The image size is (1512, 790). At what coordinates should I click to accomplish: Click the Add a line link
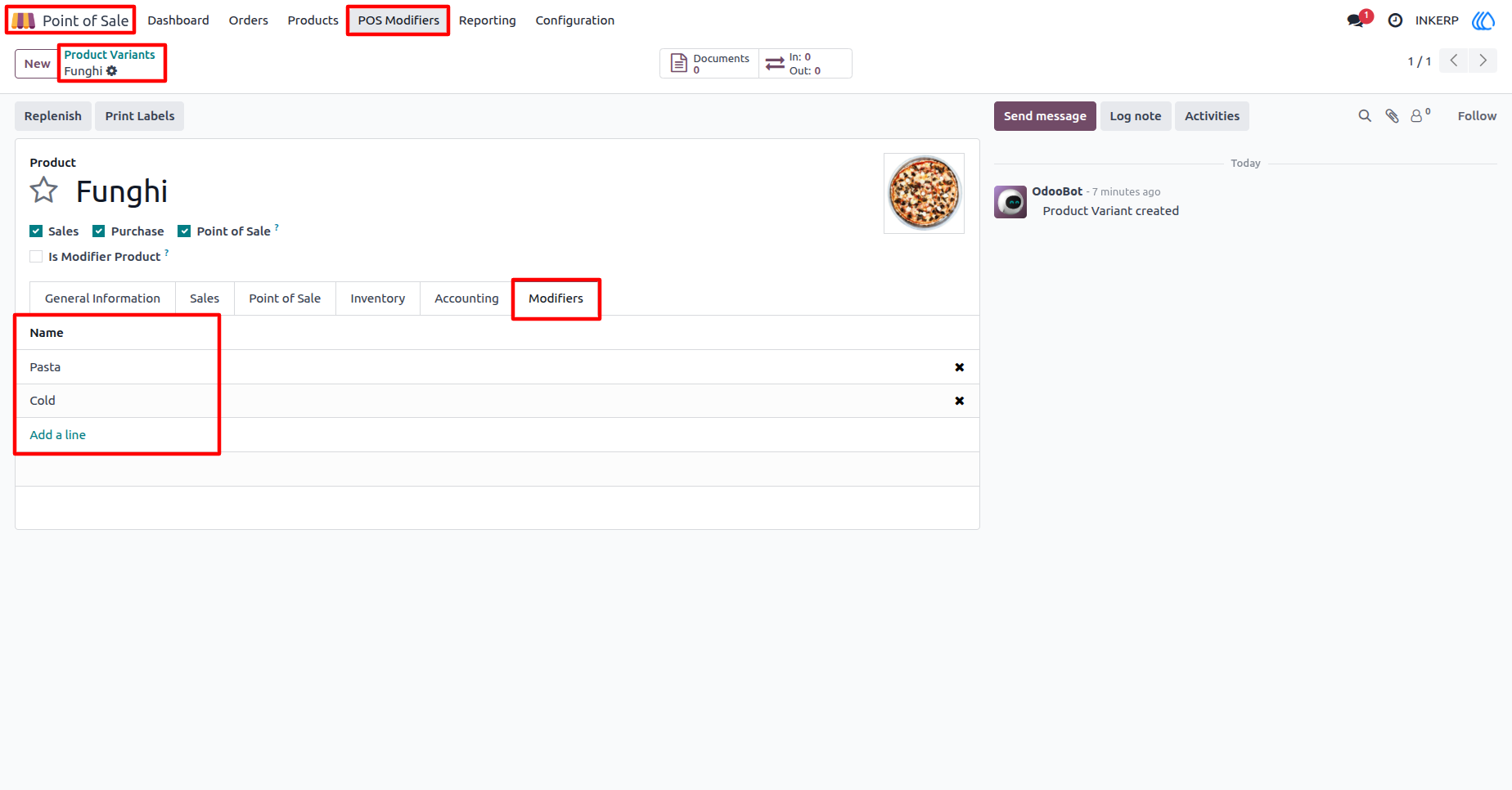point(58,435)
